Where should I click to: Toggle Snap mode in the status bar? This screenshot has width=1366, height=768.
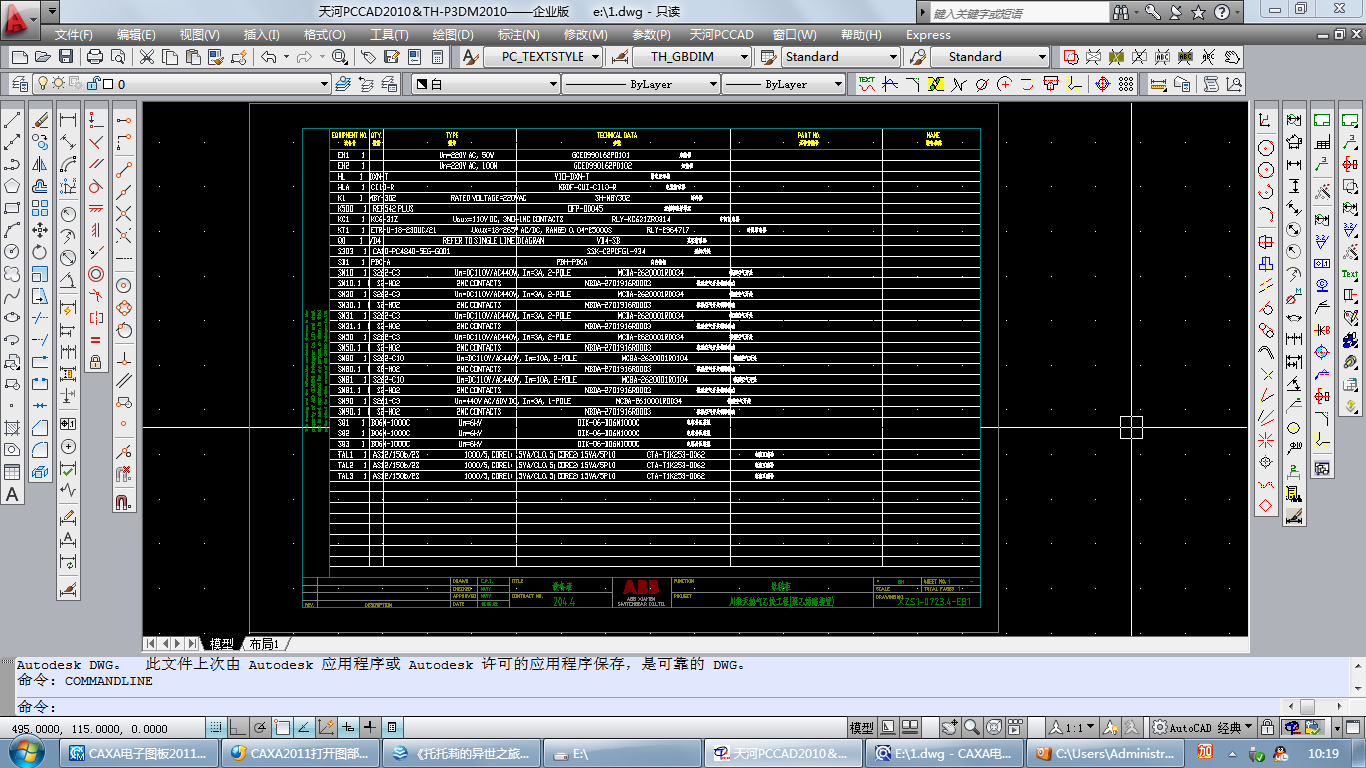click(215, 727)
